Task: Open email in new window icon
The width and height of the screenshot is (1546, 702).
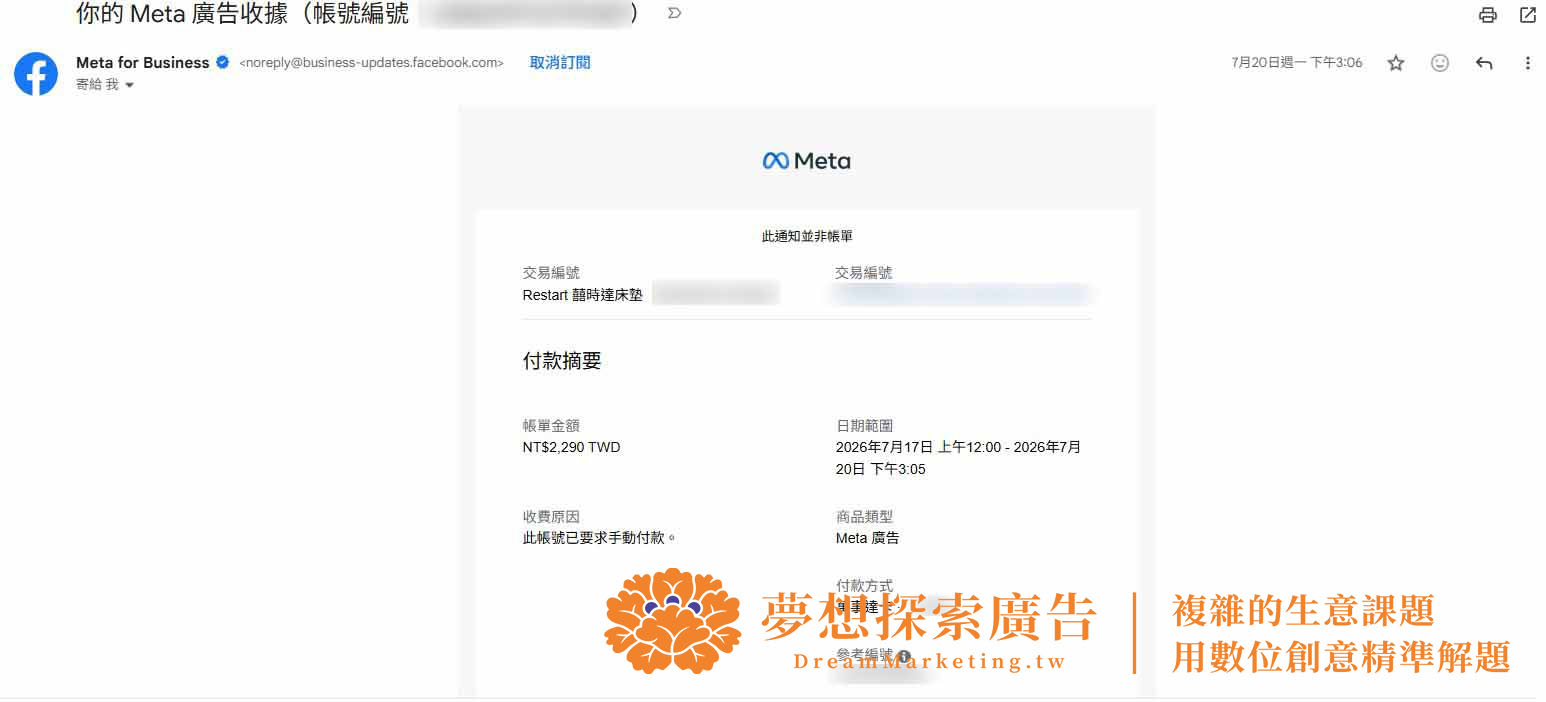Action: tap(1527, 15)
